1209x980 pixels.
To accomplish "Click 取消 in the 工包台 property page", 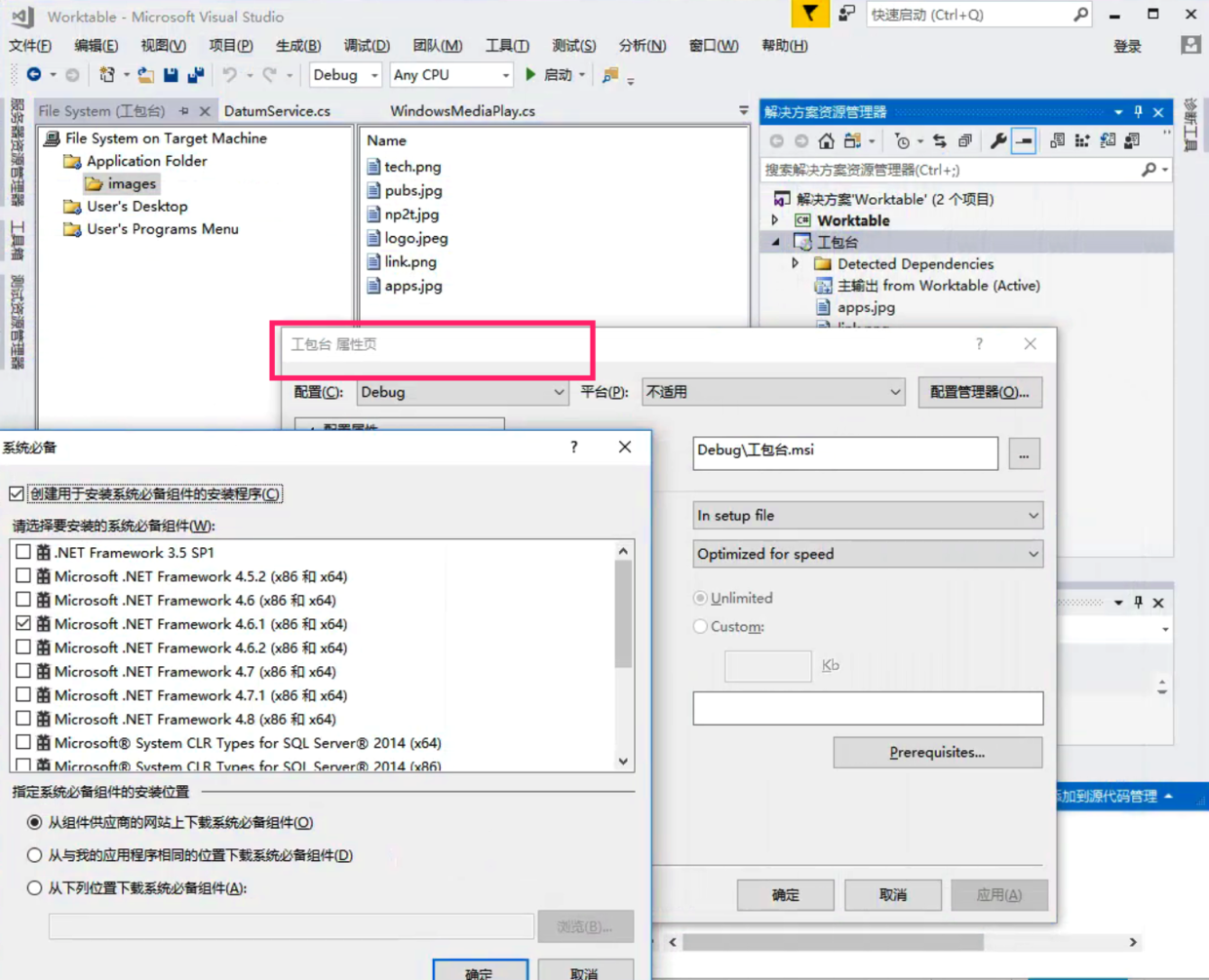I will click(892, 894).
